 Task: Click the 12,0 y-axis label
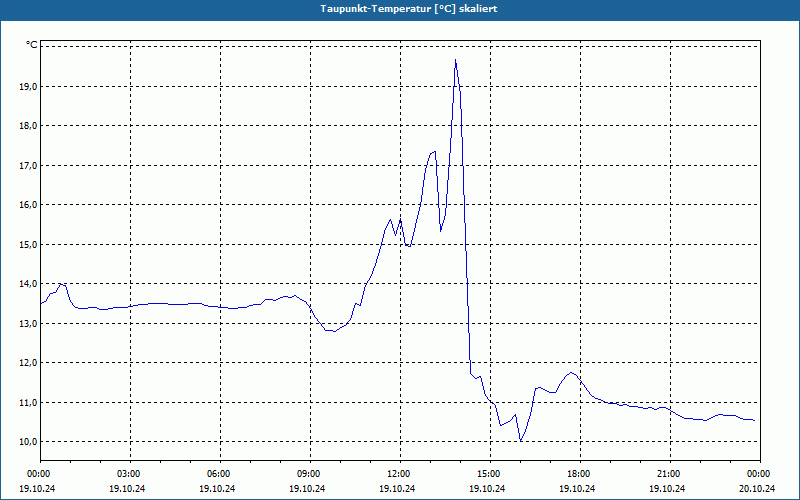pos(29,363)
